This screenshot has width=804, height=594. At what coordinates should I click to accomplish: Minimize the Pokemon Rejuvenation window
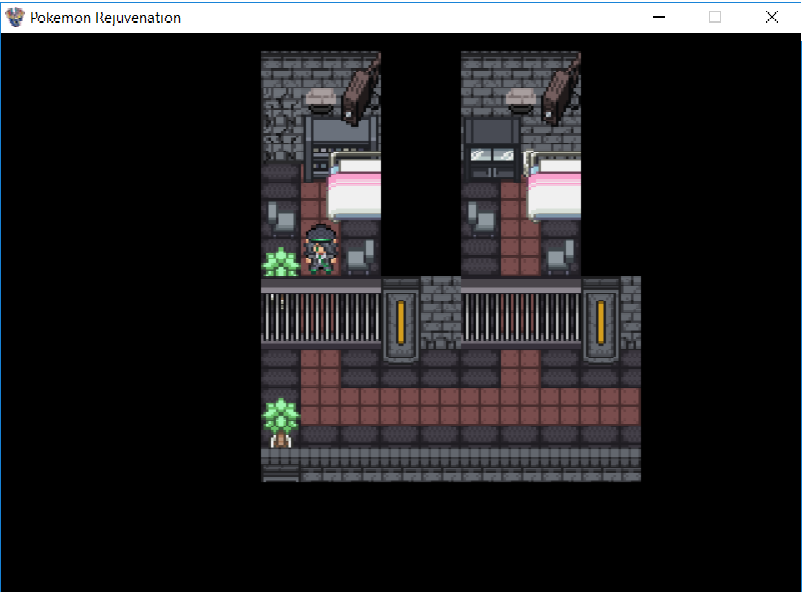click(x=659, y=17)
